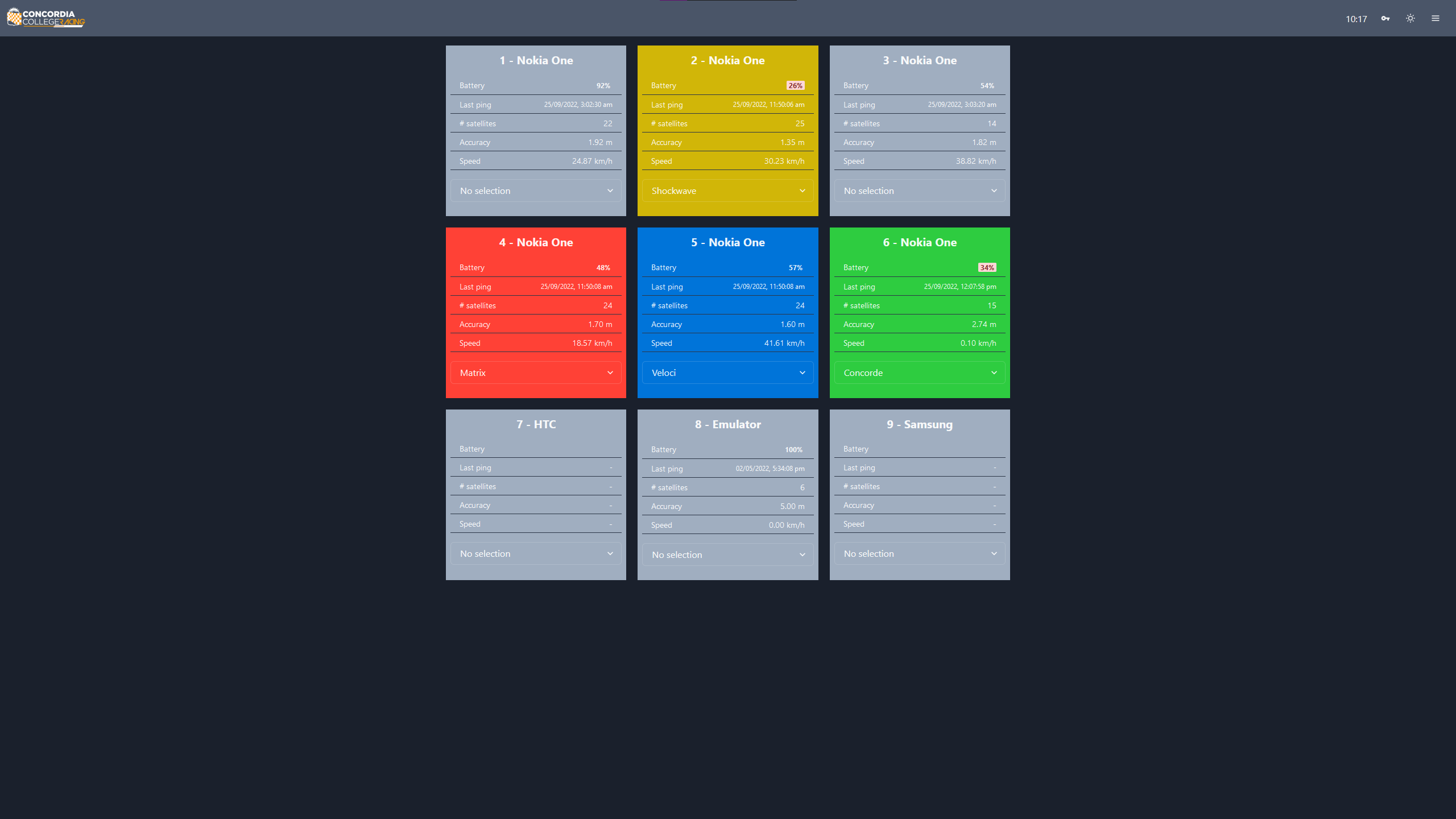Select No selection dropdown on device 7 HTC
1456x819 pixels.
click(535, 553)
